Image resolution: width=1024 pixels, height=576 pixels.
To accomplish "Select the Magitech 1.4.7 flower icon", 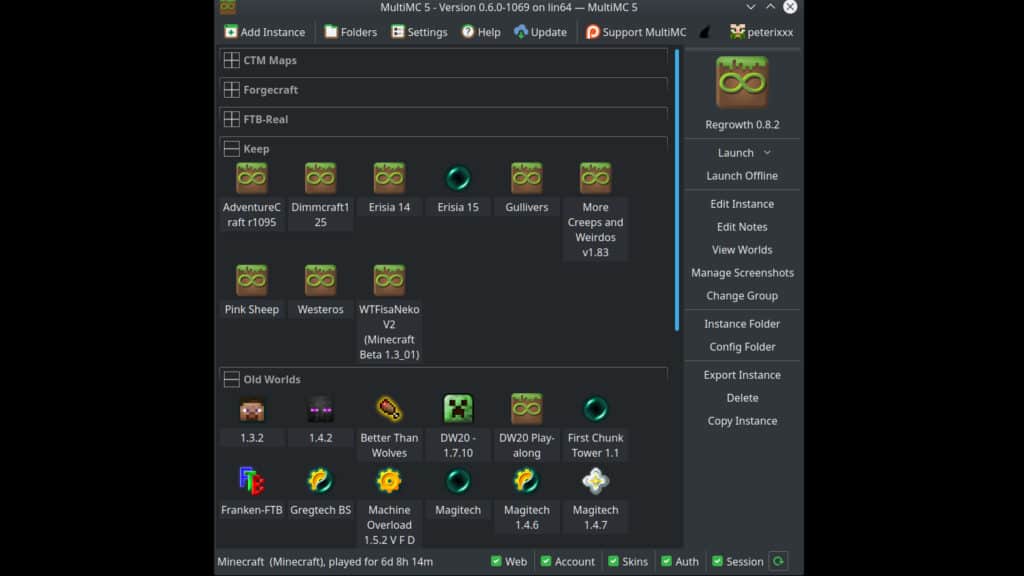I will point(595,481).
